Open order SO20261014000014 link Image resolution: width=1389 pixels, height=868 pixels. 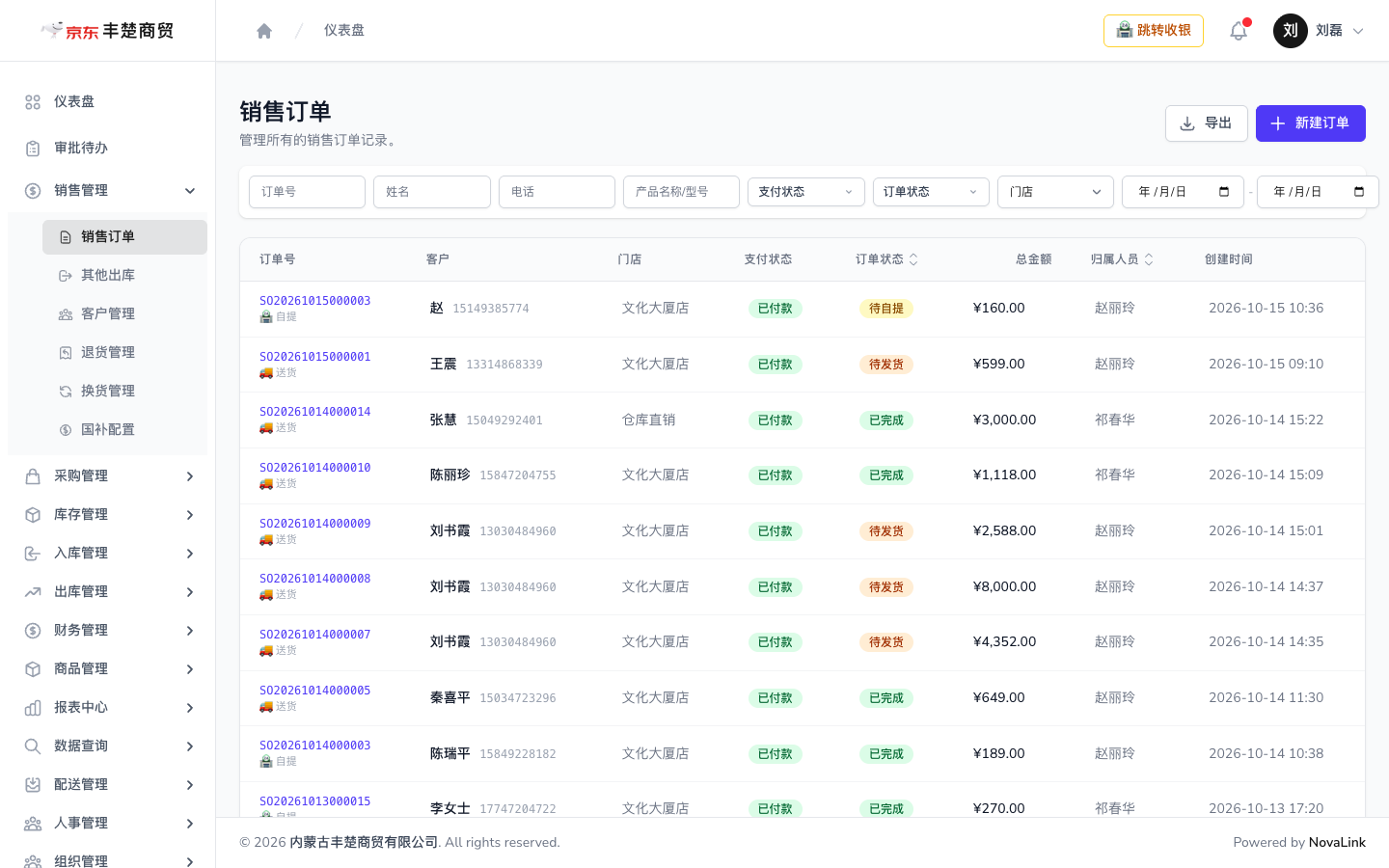click(x=315, y=412)
